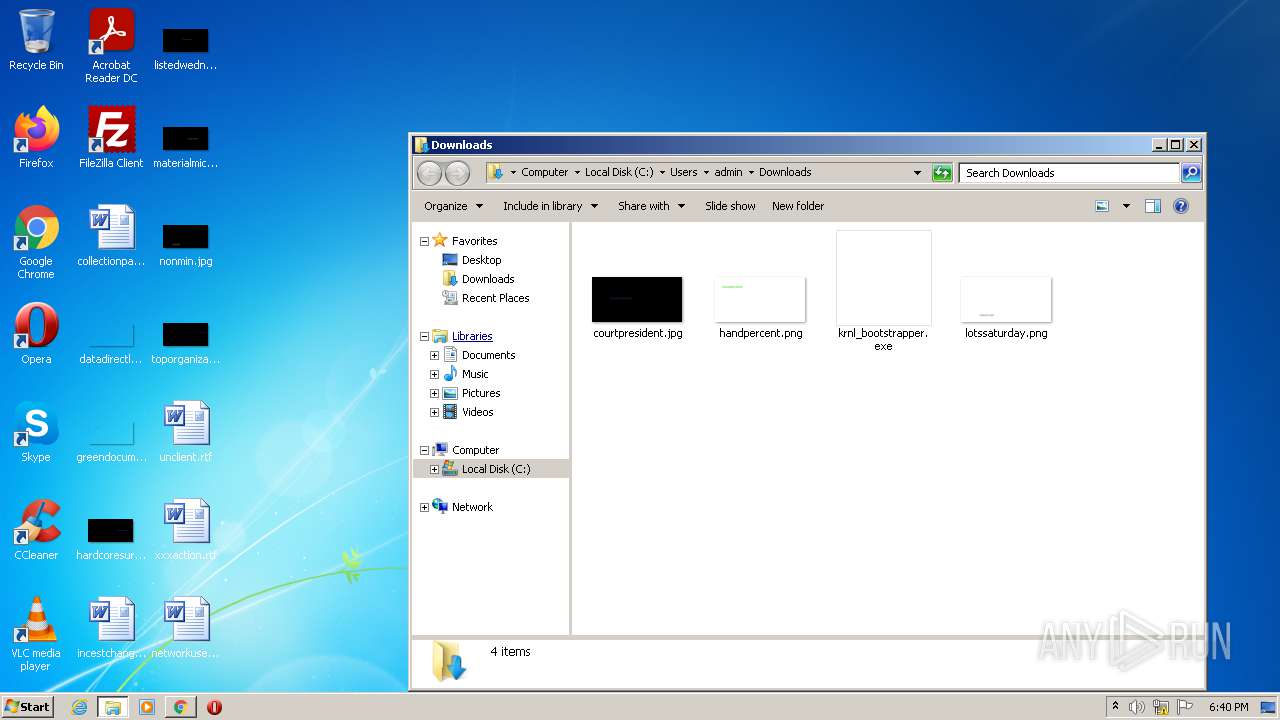Collapse the Libraries tree node
Image resolution: width=1280 pixels, height=720 pixels.
[x=424, y=336]
